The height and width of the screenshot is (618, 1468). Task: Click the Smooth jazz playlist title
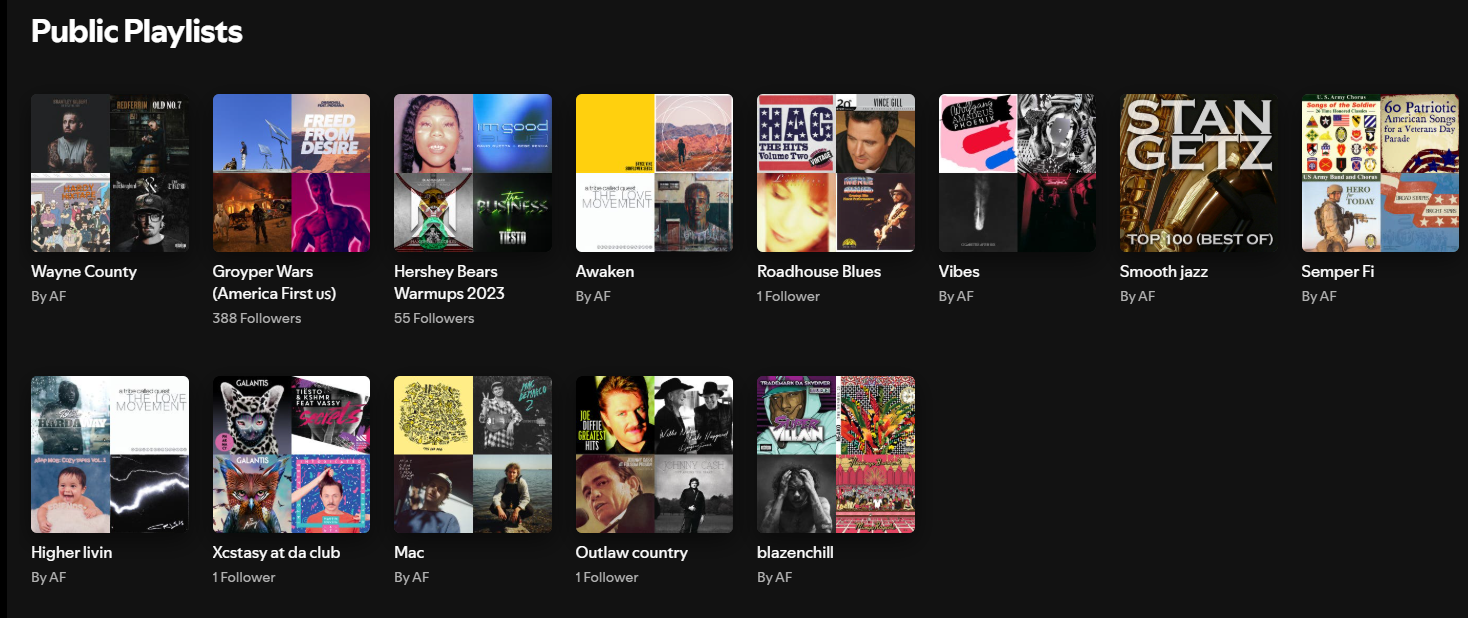pos(1164,272)
